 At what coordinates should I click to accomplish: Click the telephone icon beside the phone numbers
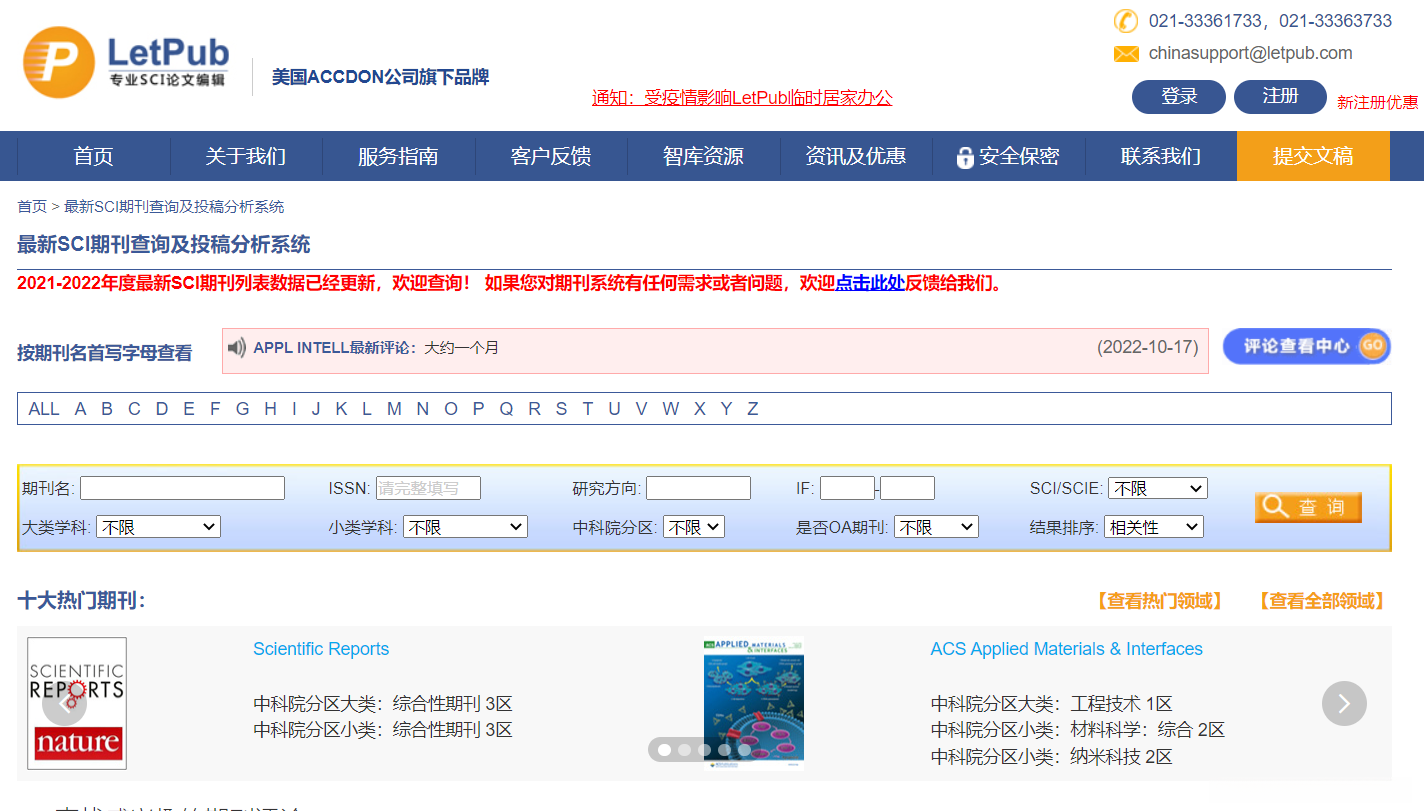[1126, 21]
